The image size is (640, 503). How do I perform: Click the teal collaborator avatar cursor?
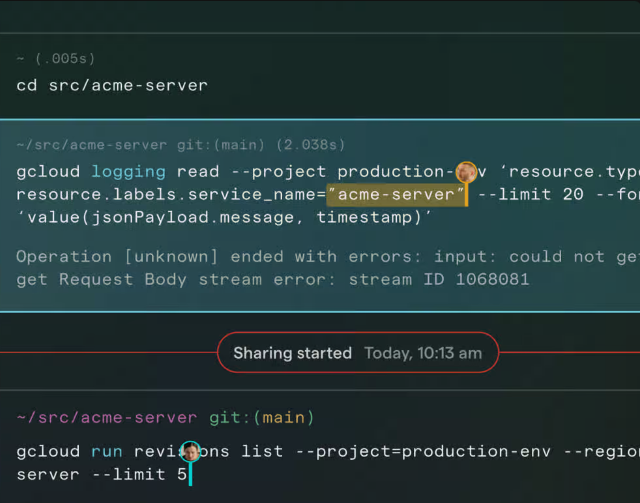(190, 452)
